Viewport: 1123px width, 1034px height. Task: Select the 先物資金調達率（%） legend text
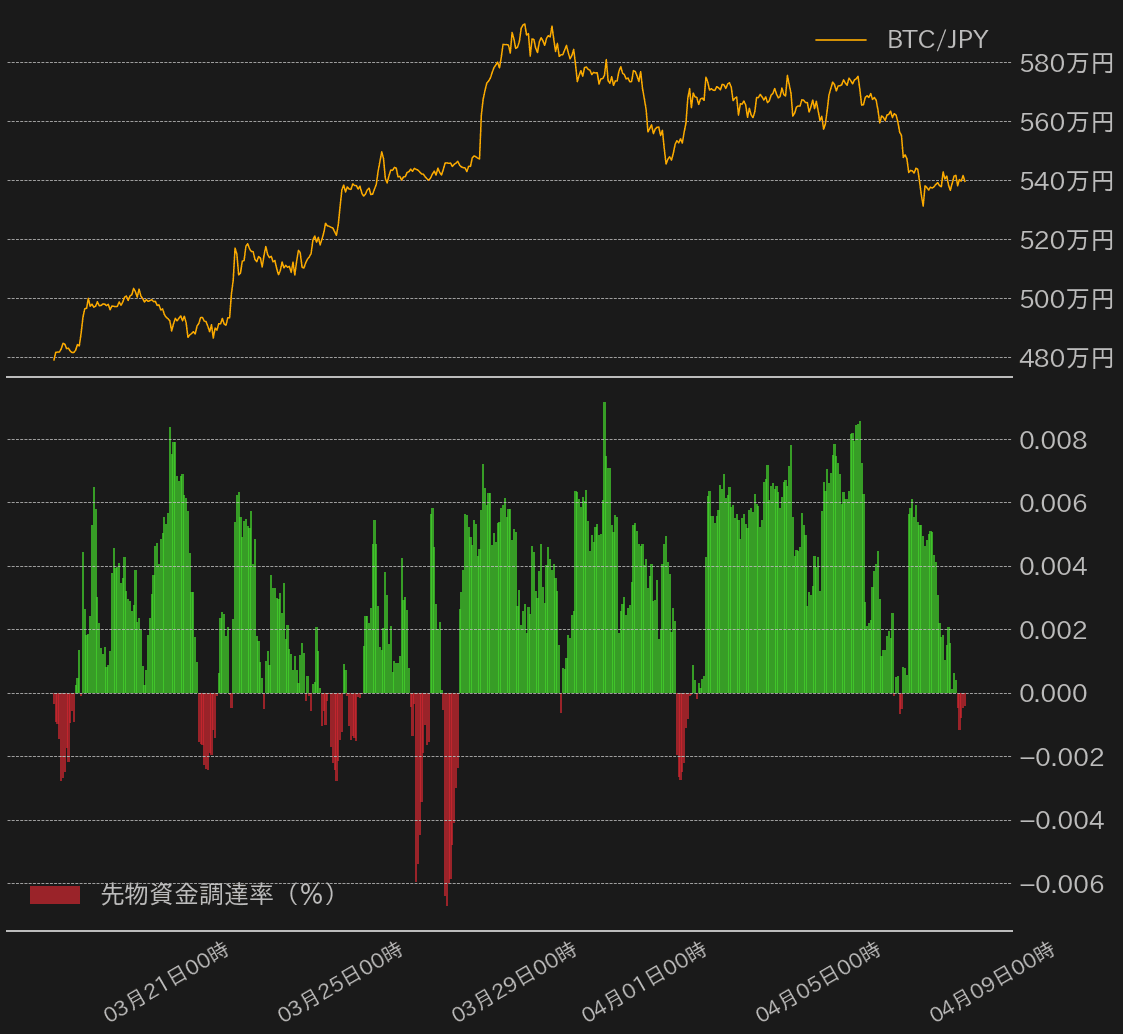(218, 894)
